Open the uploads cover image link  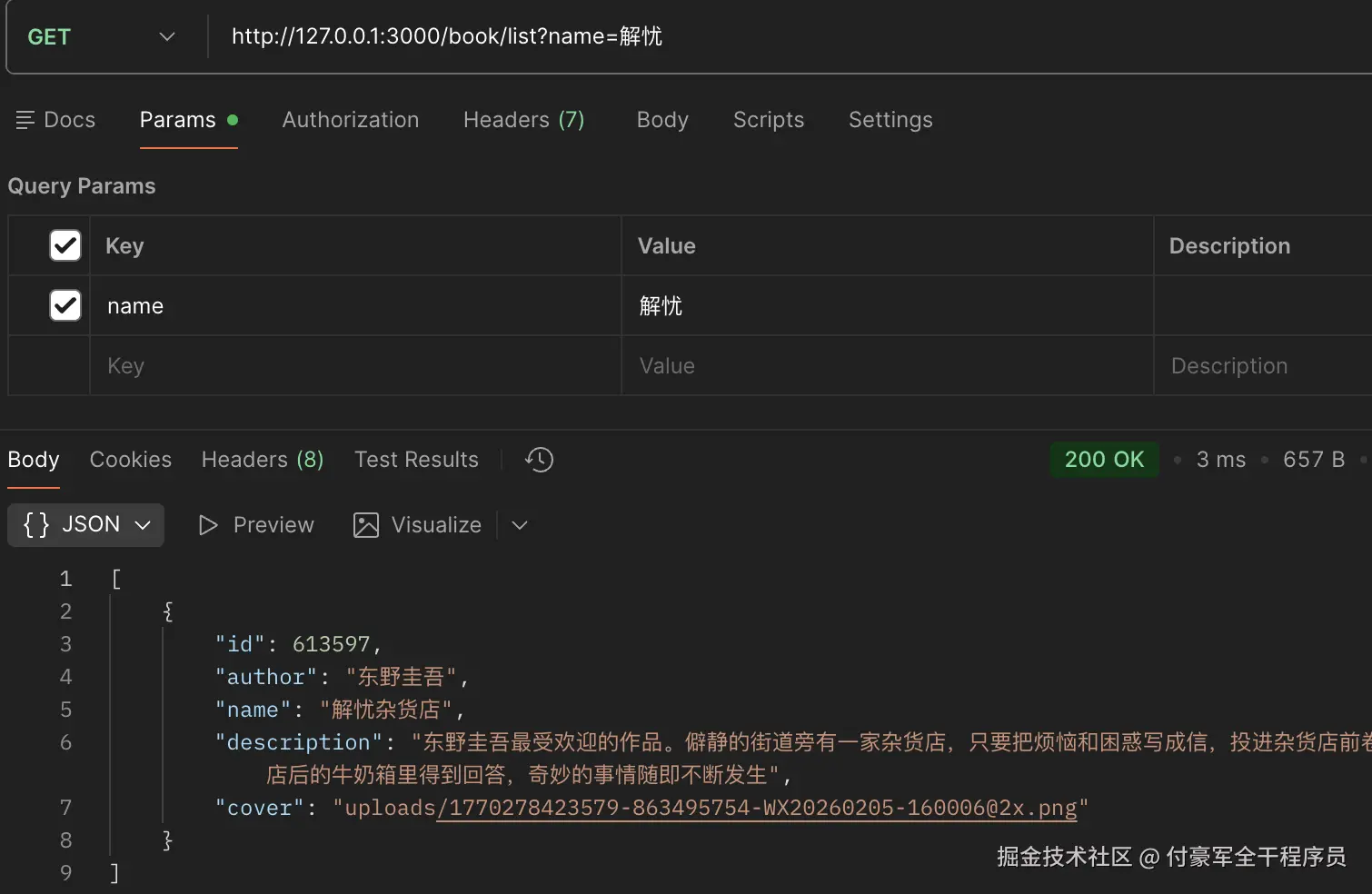point(756,808)
